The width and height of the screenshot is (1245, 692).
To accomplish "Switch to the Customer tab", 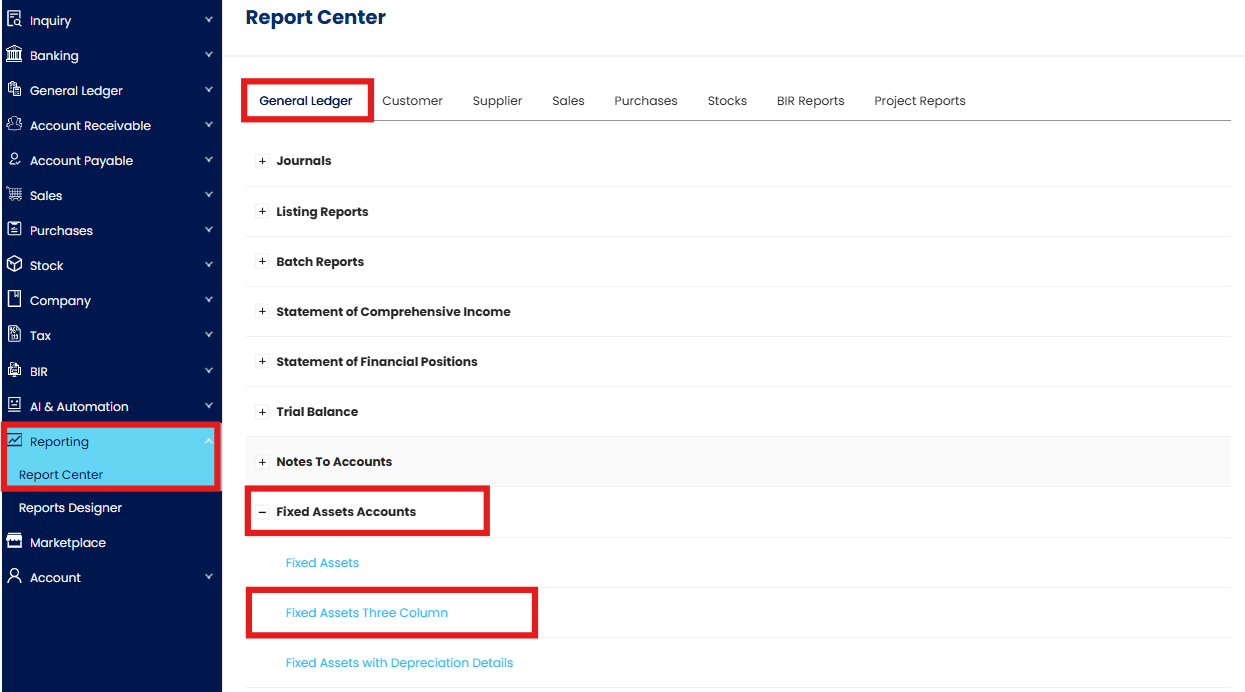I will 412,100.
